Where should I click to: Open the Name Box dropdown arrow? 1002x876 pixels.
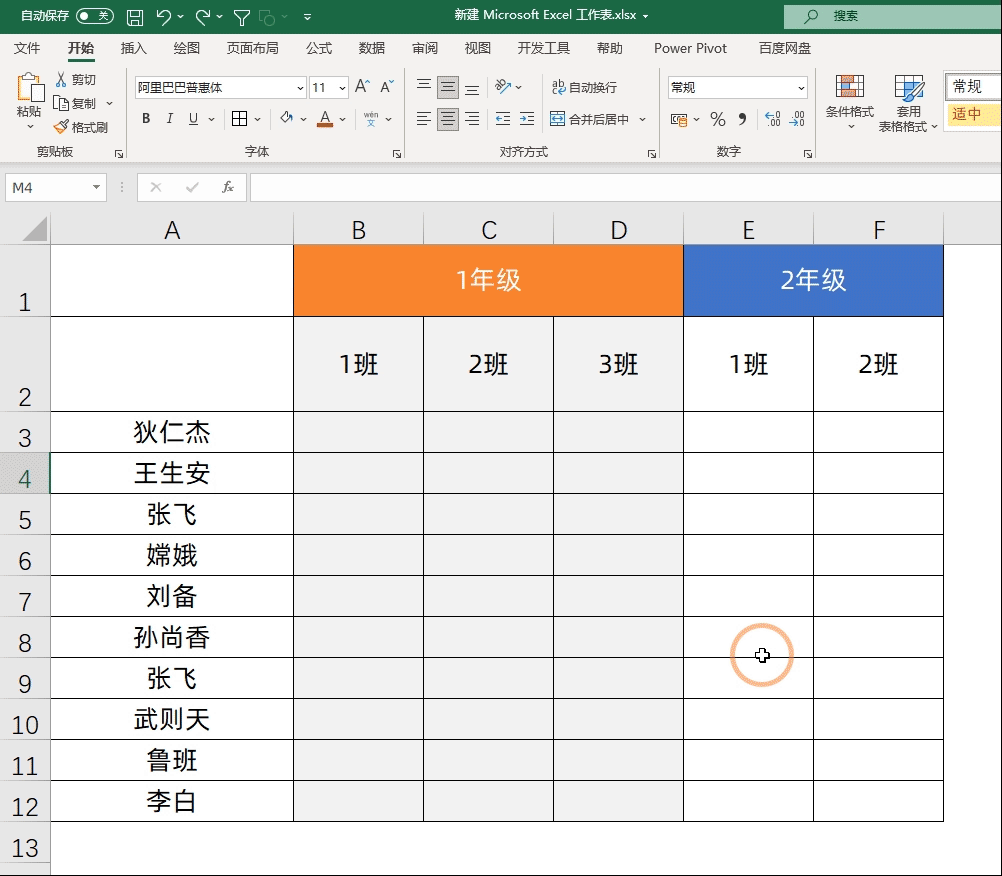coord(97,187)
